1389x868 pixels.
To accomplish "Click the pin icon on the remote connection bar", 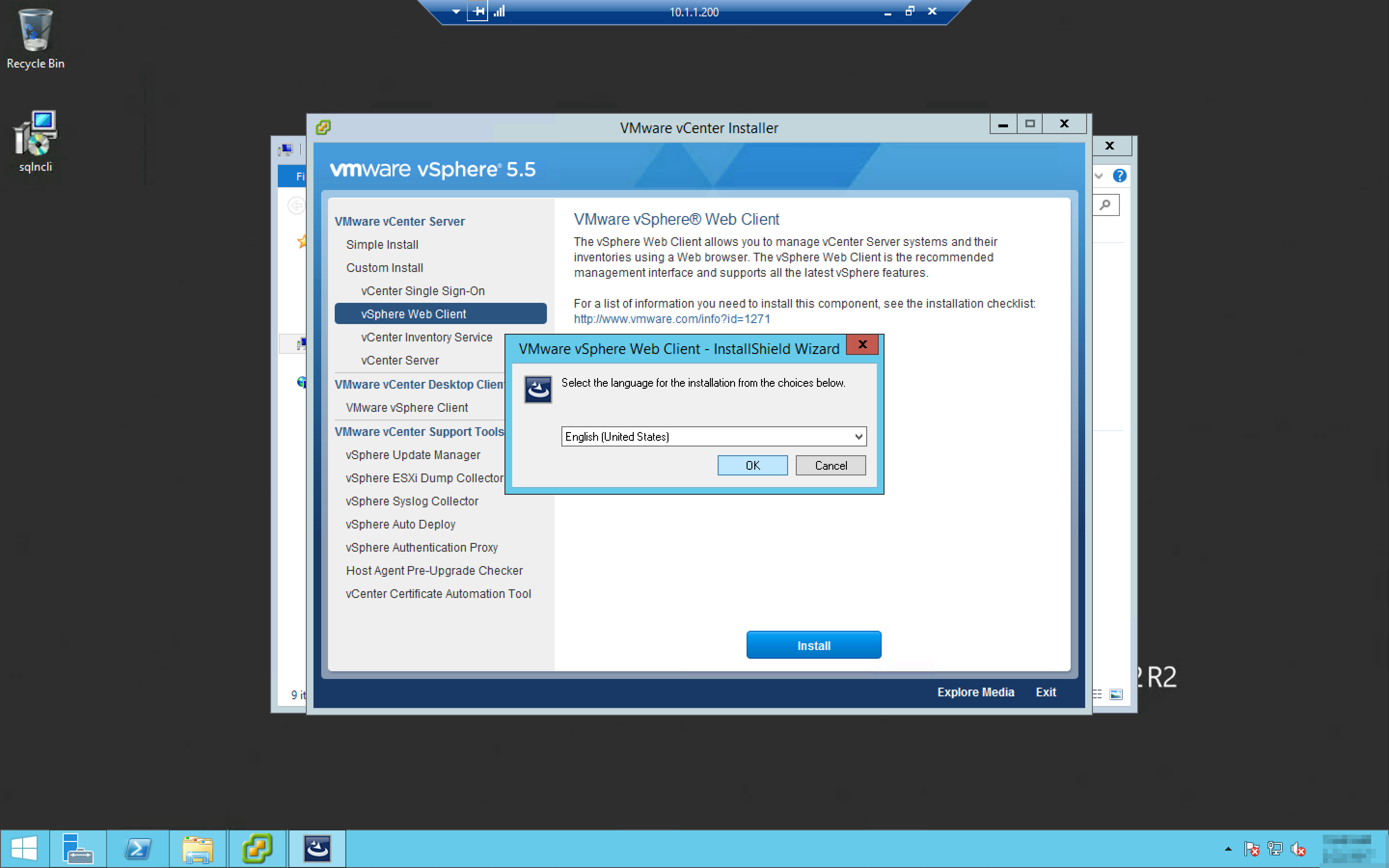I will (477, 12).
